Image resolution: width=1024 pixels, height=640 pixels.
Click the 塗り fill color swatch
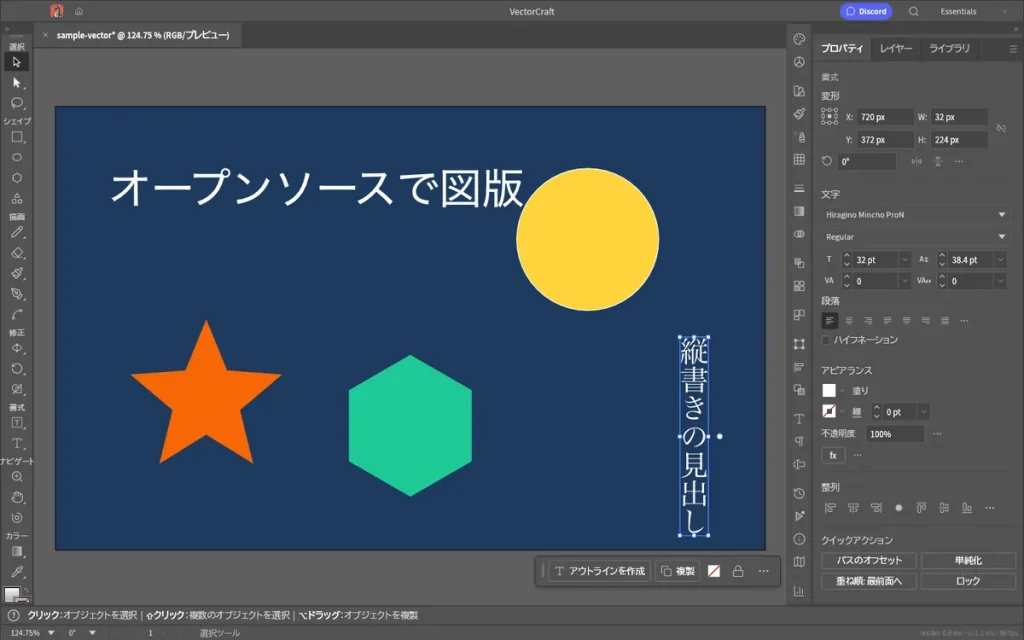pyautogui.click(x=829, y=391)
